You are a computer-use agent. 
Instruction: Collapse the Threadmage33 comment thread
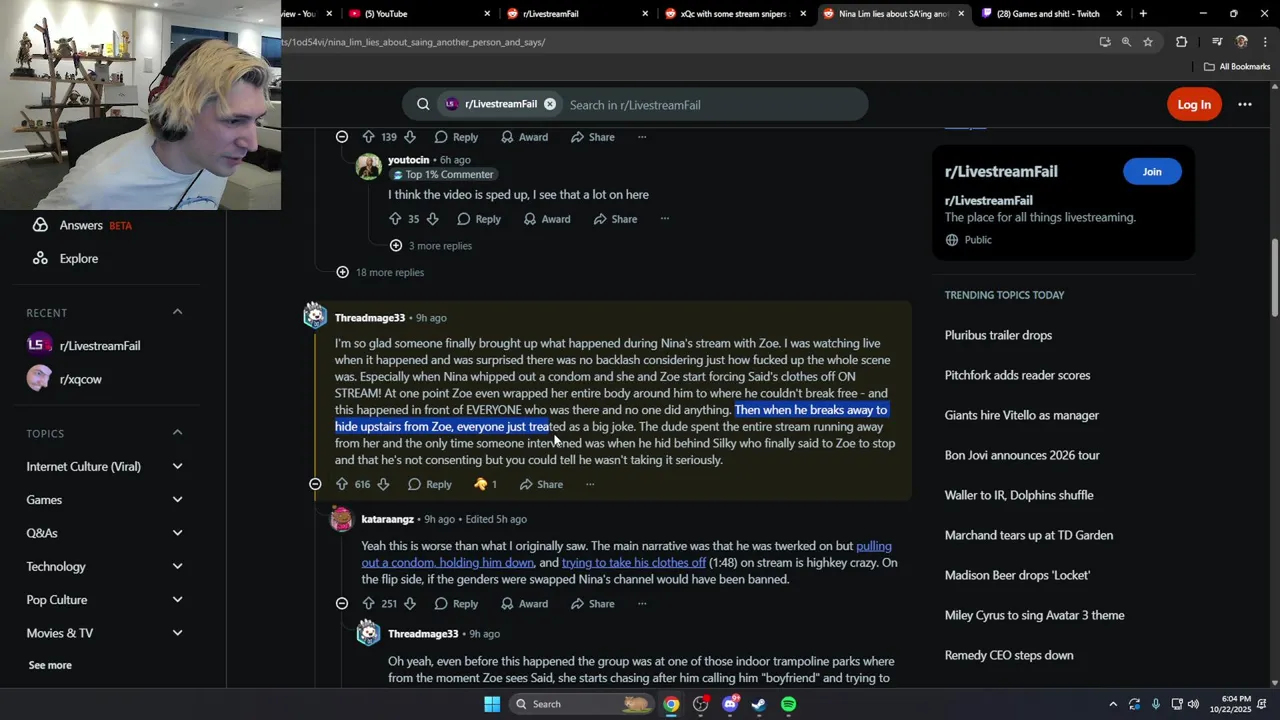[x=315, y=484]
